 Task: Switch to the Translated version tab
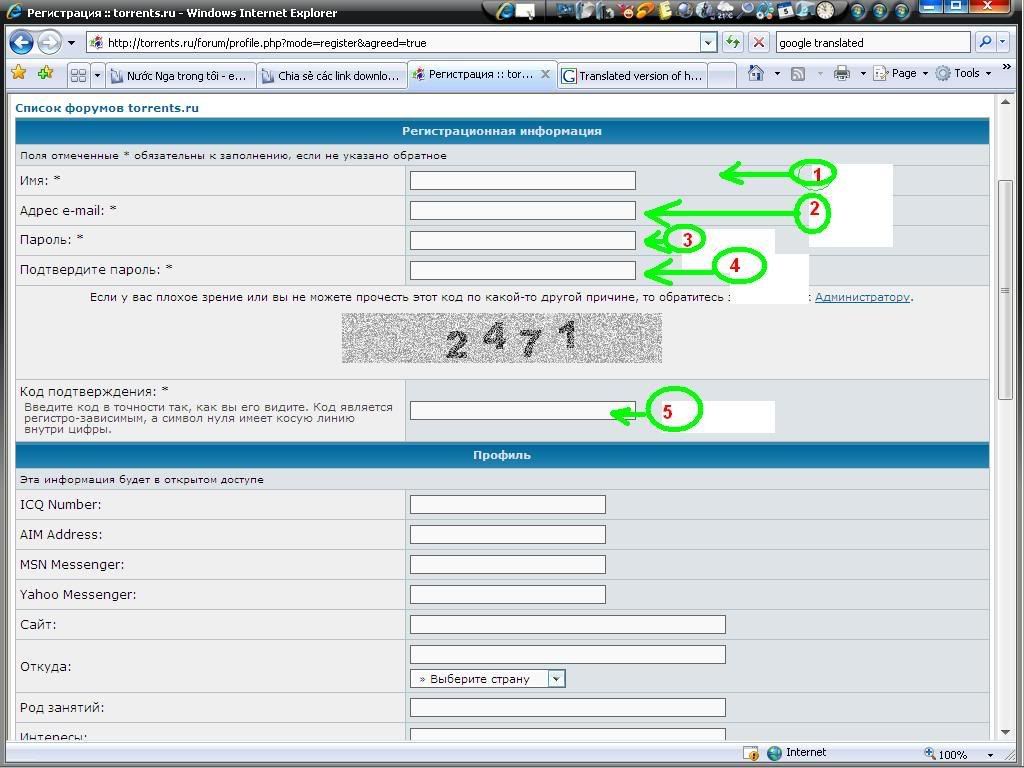point(632,75)
